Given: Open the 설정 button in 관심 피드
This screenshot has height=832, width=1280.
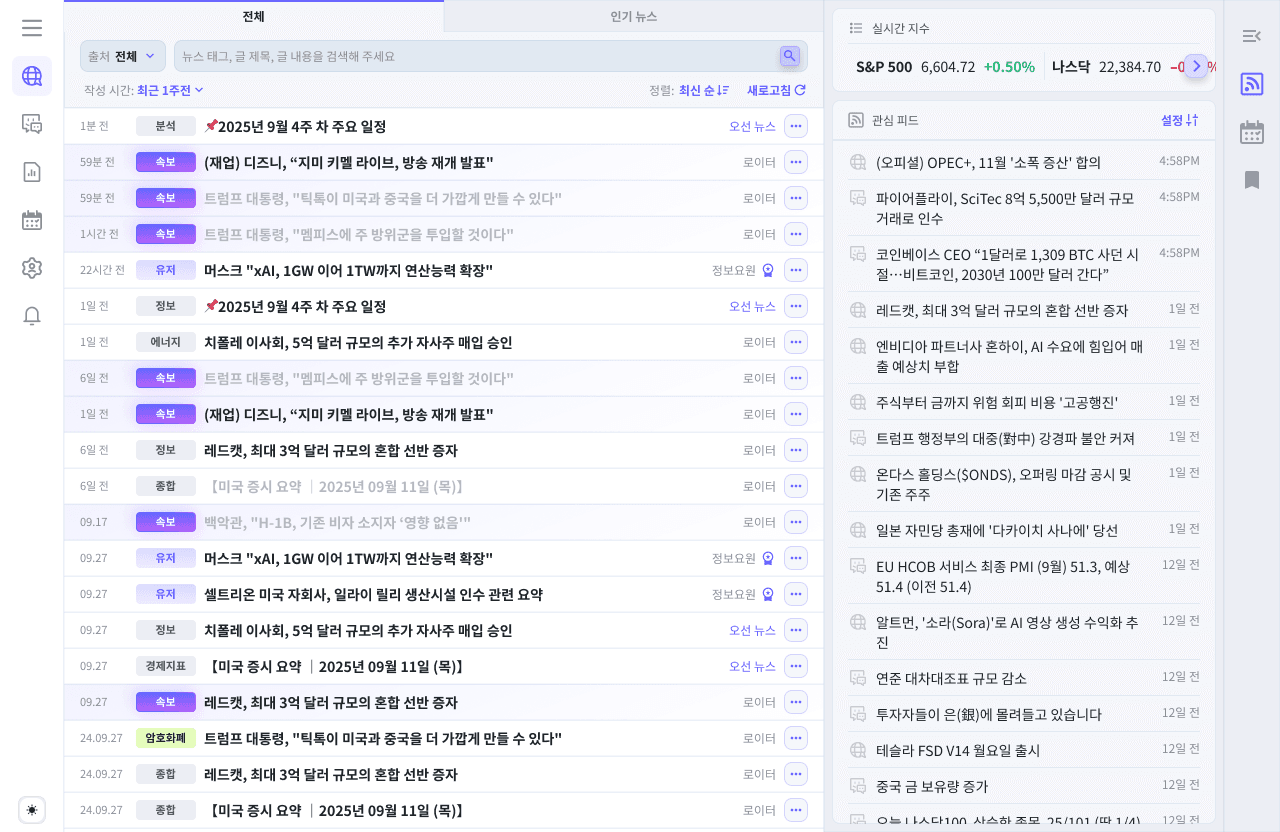Looking at the screenshot, I should 1180,120.
